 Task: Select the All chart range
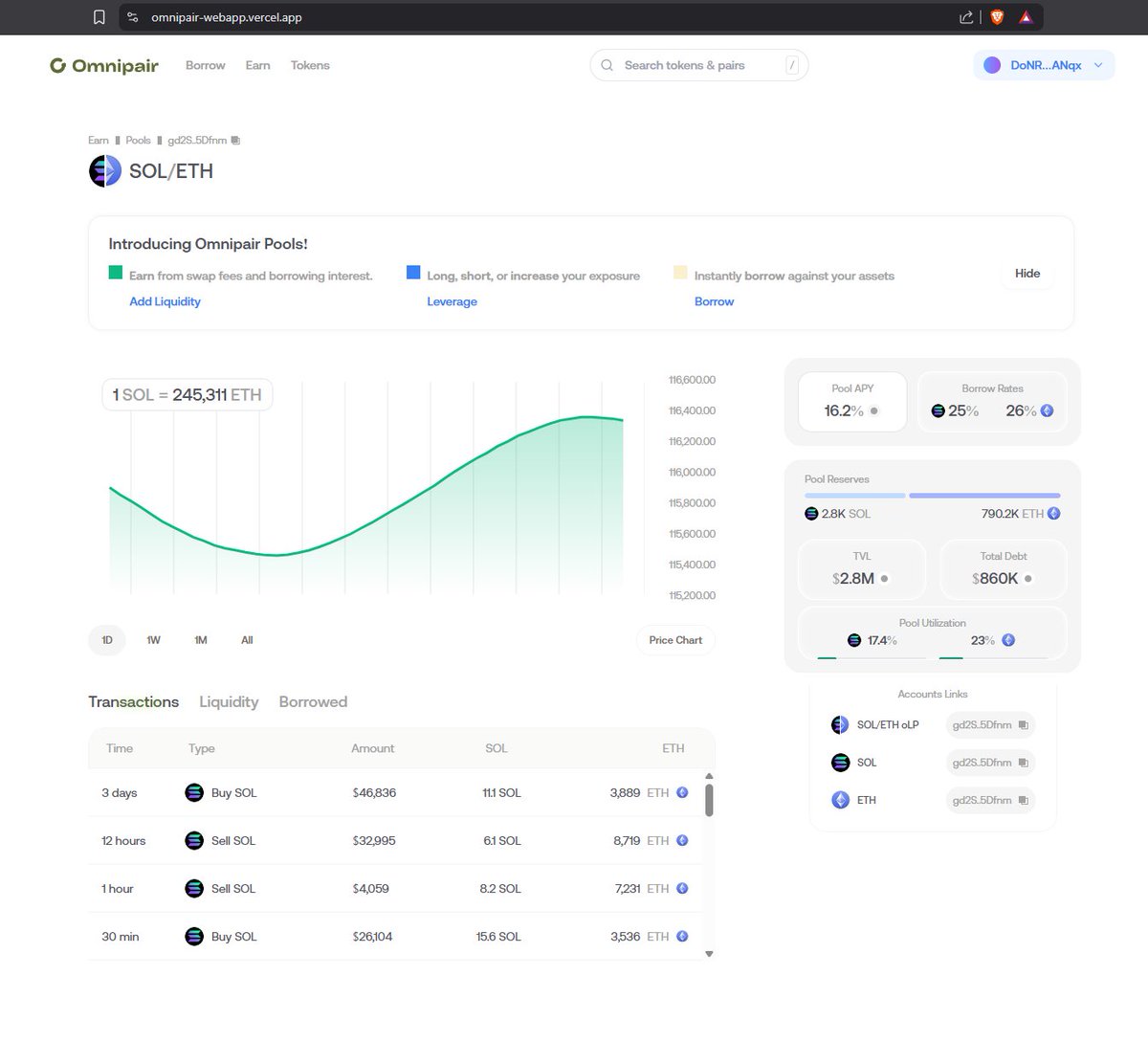247,640
